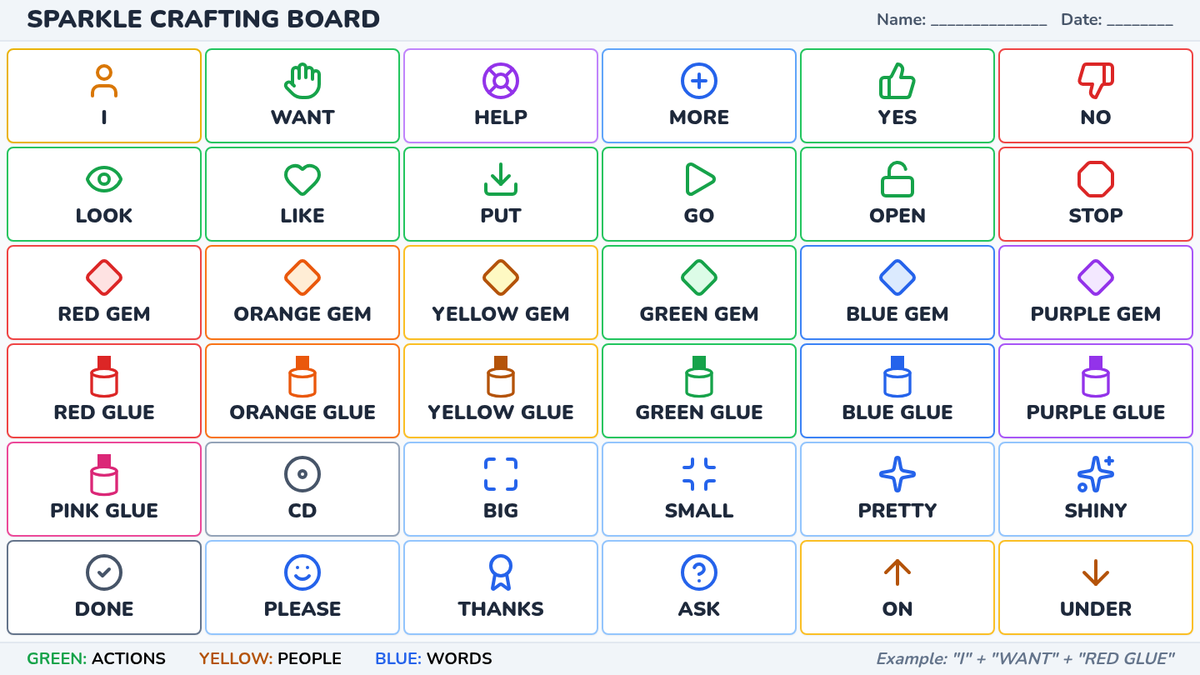Select the THANKS ribbon tile

tap(500, 587)
